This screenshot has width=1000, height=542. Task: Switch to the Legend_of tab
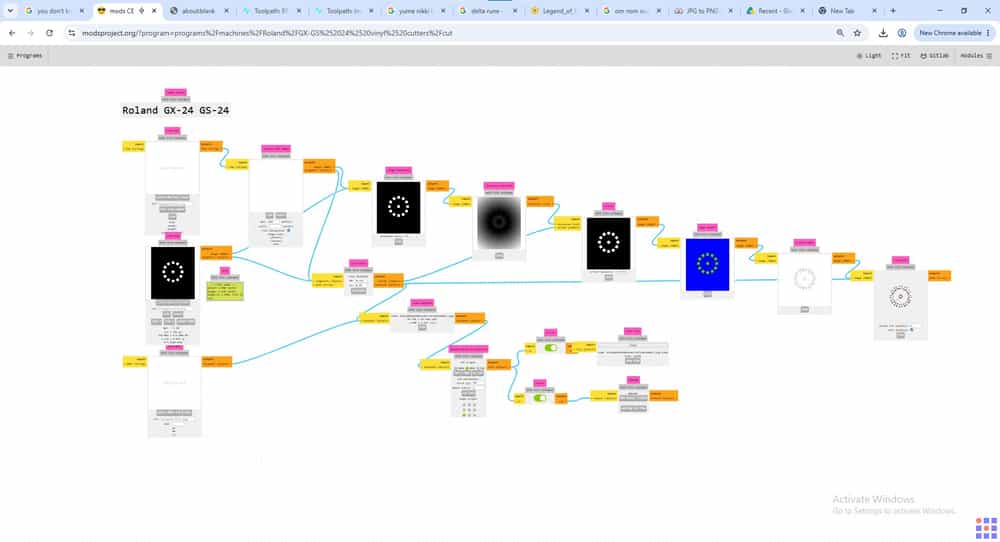point(557,11)
